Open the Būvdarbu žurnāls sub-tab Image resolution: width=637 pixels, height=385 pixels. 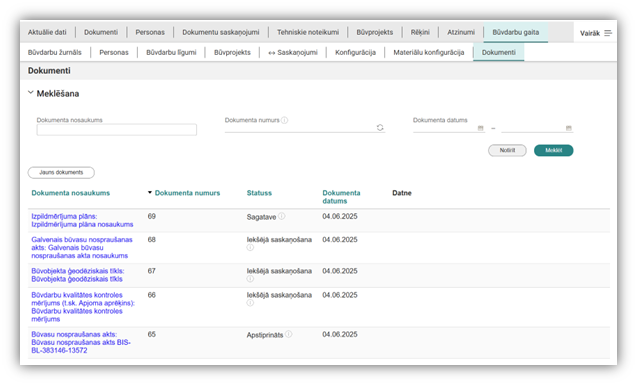click(x=54, y=52)
